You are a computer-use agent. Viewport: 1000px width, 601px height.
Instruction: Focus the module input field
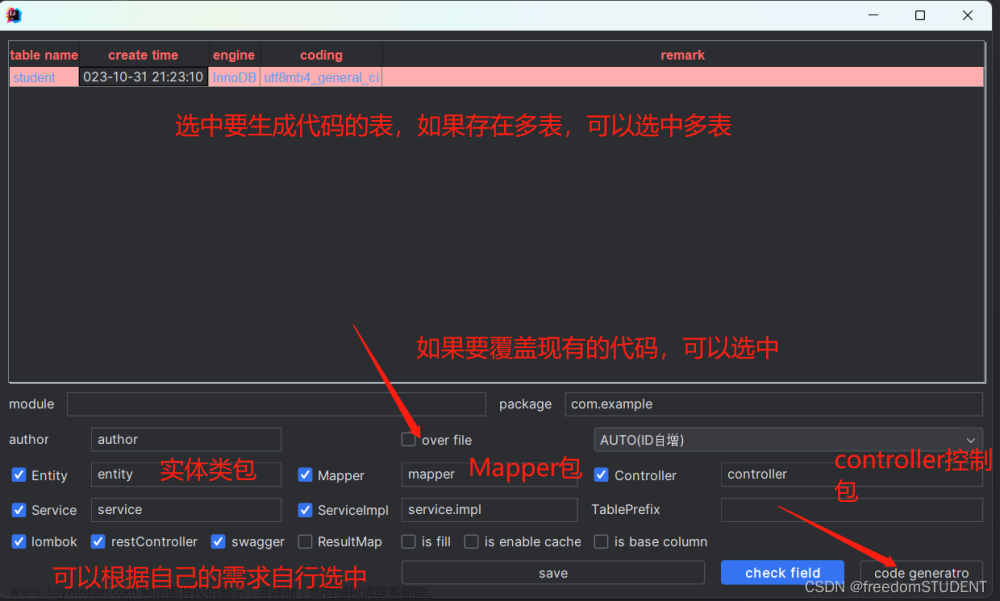[x=276, y=404]
